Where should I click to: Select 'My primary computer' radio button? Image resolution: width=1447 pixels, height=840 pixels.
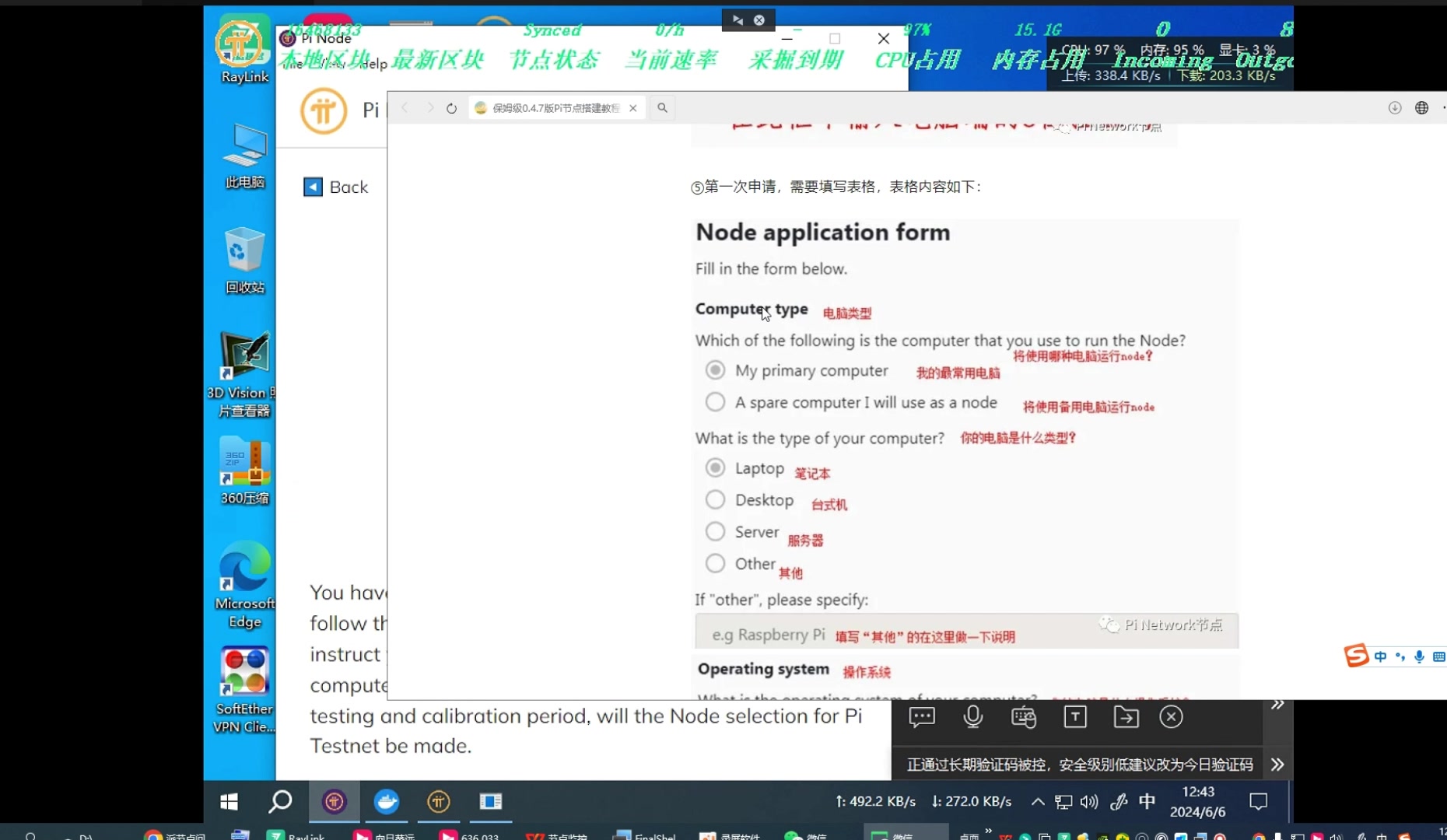click(715, 369)
